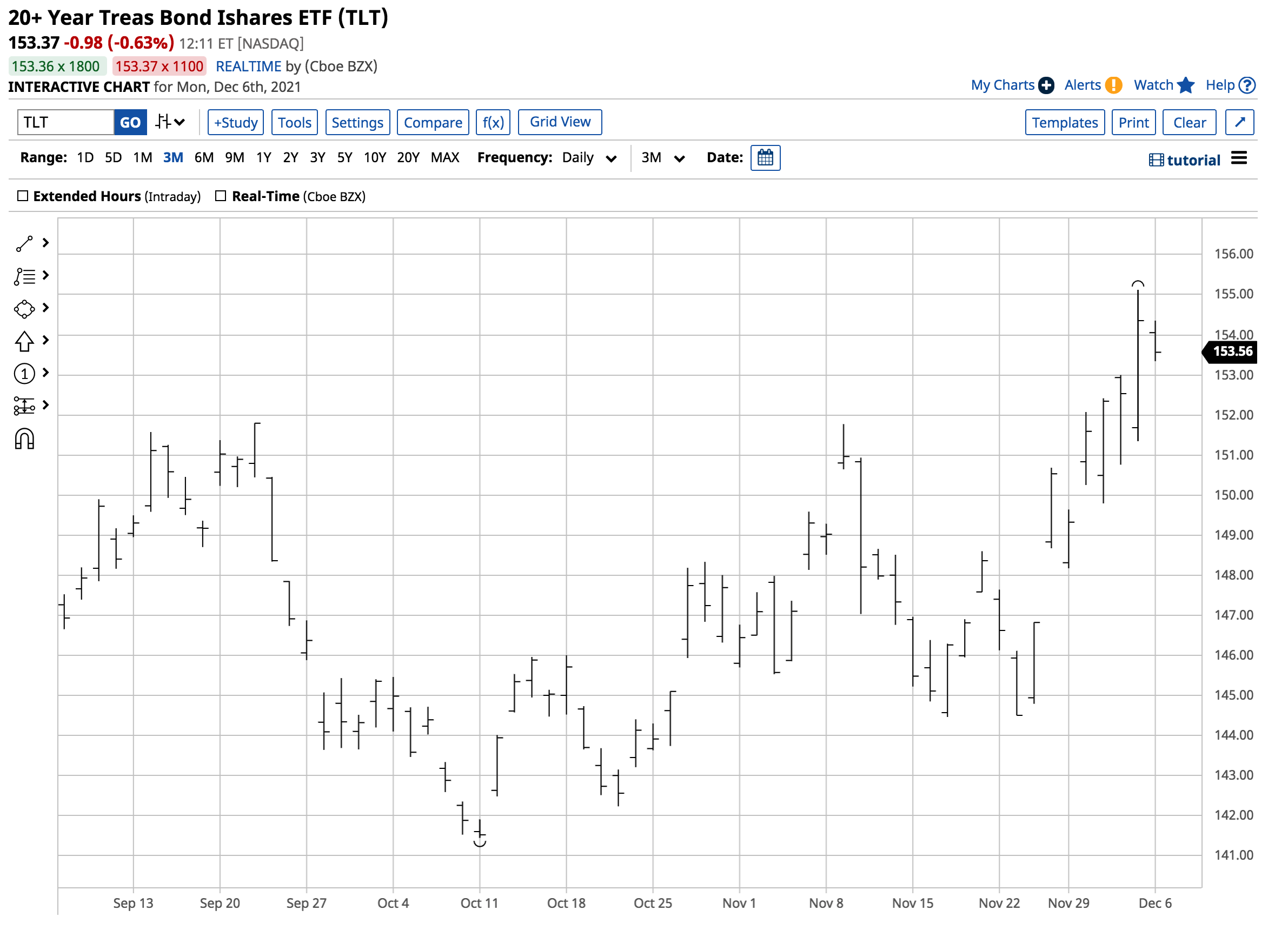Click the +Study button
Viewport: 1288px width, 930px height.
236,123
